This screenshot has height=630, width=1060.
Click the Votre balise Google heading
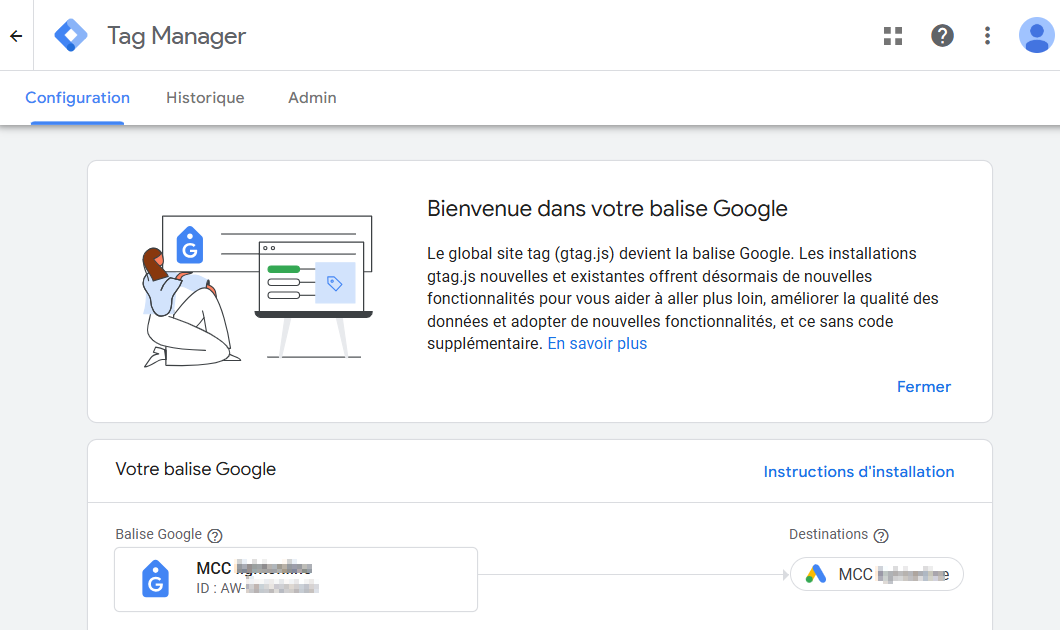[195, 469]
